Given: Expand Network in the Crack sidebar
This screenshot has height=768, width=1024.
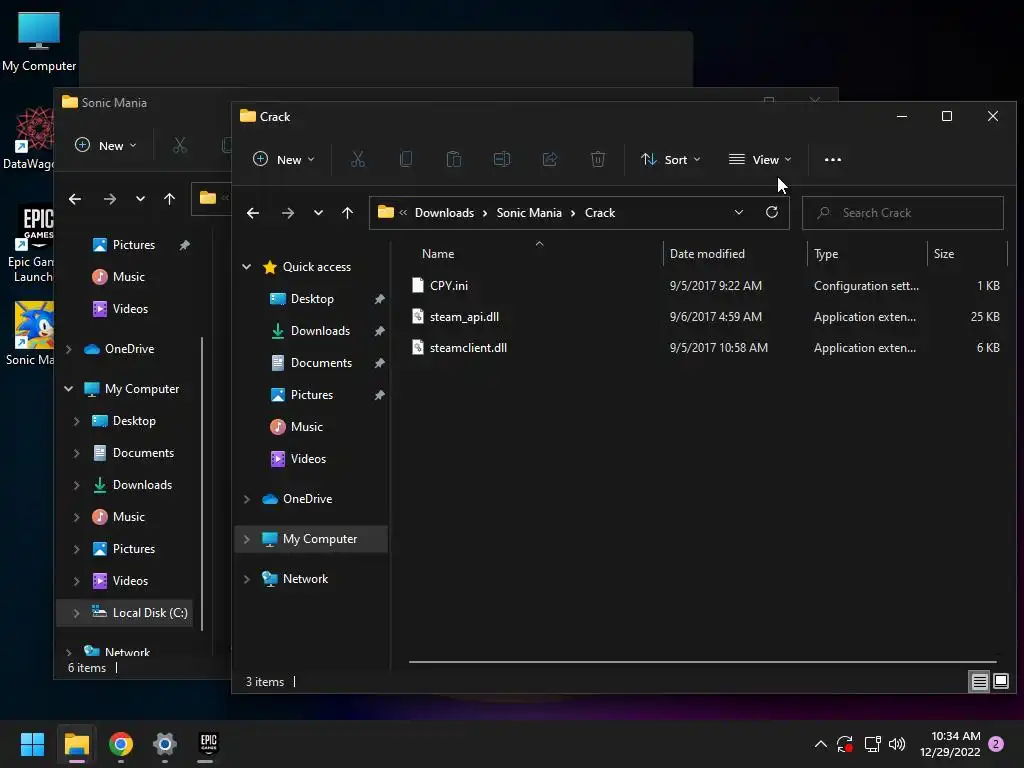Looking at the screenshot, I should [247, 579].
